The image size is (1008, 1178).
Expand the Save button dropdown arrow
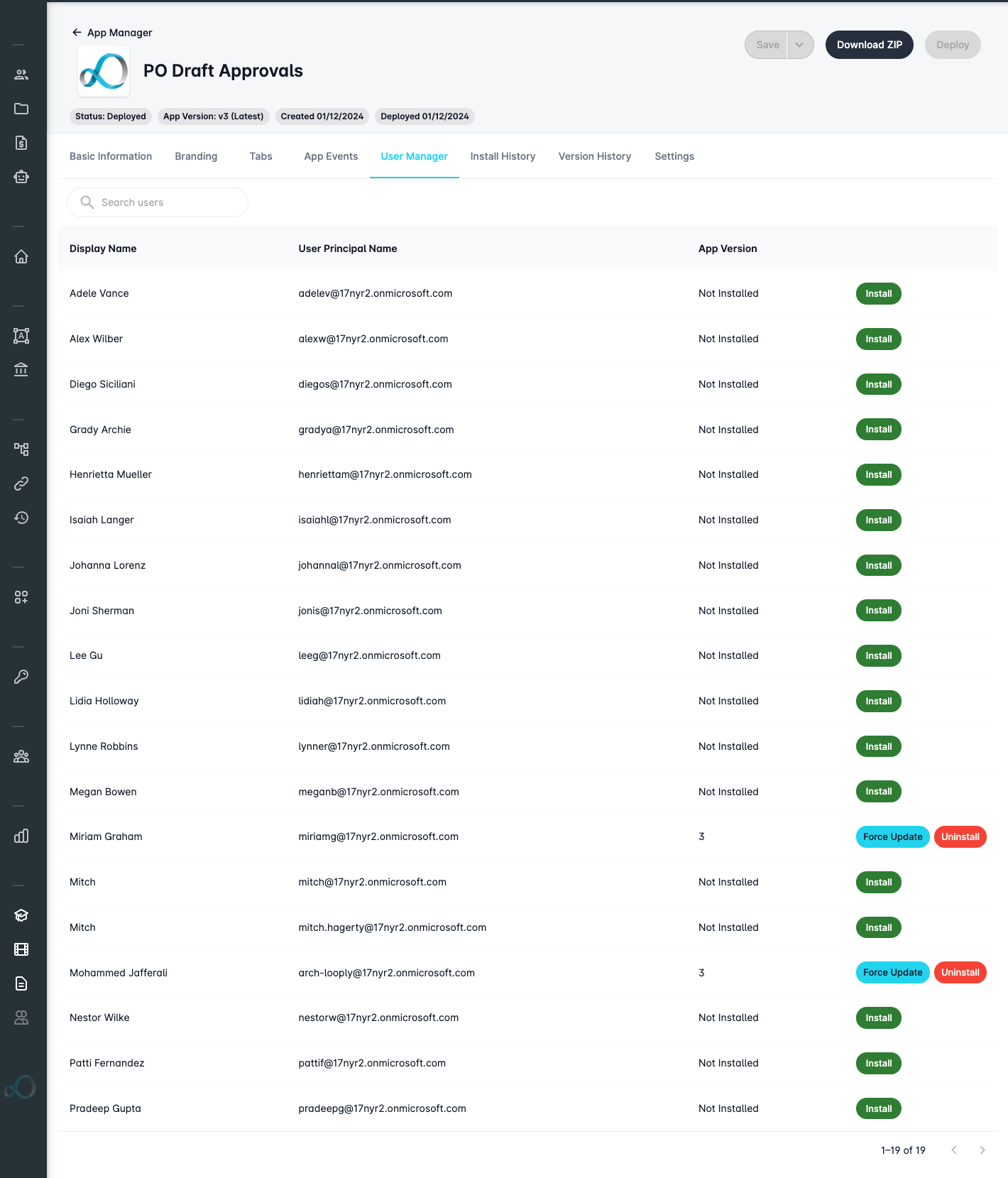799,45
